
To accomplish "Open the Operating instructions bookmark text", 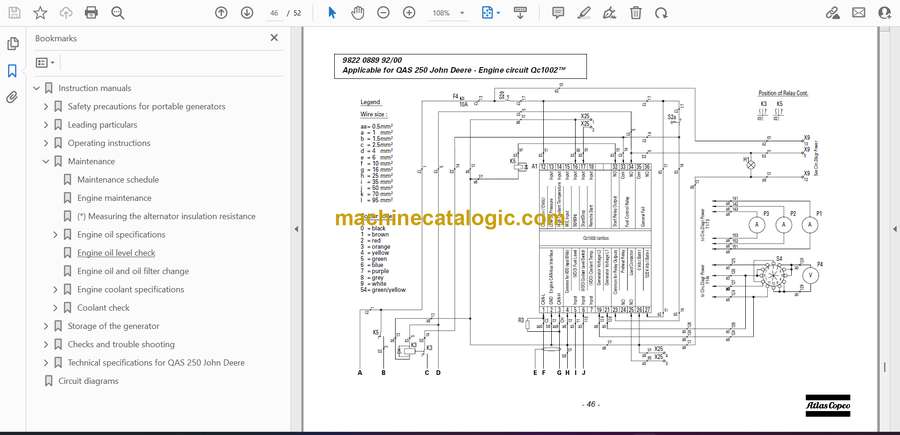I will (109, 143).
